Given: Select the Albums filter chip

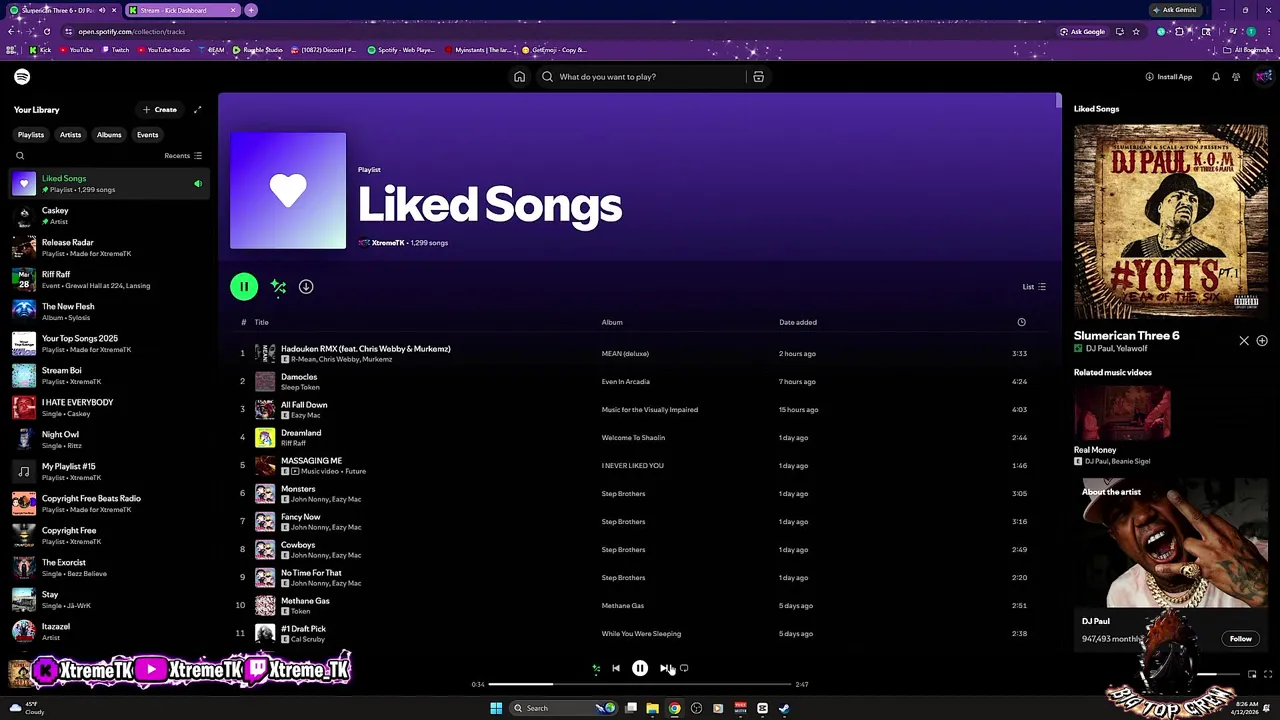Looking at the screenshot, I should (109, 135).
